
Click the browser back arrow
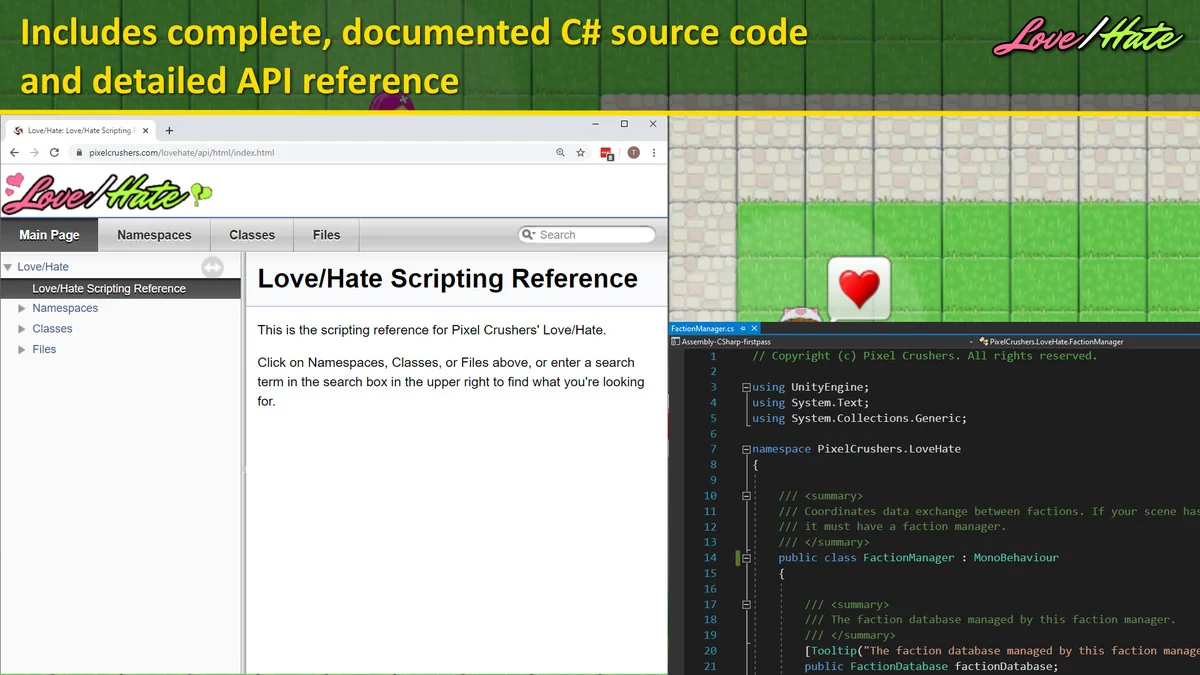pyautogui.click(x=14, y=153)
